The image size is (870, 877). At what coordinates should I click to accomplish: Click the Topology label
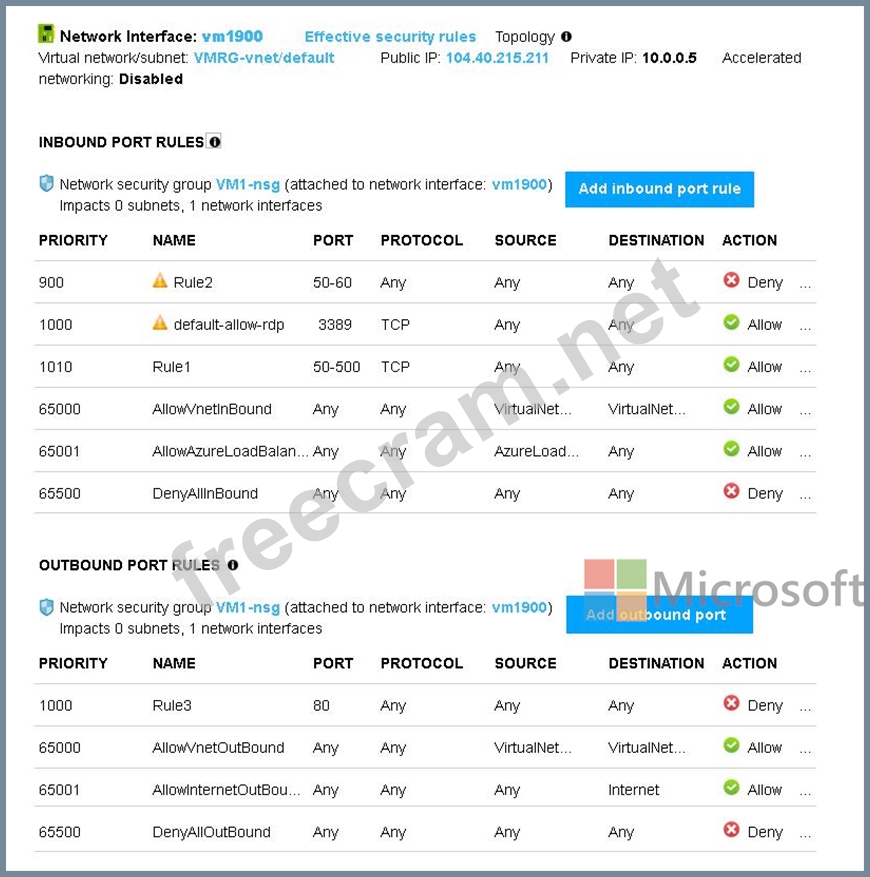pos(525,37)
